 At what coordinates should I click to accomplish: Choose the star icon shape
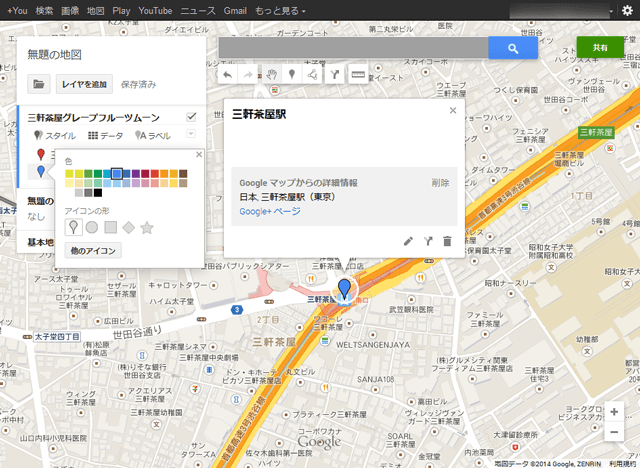tap(147, 227)
